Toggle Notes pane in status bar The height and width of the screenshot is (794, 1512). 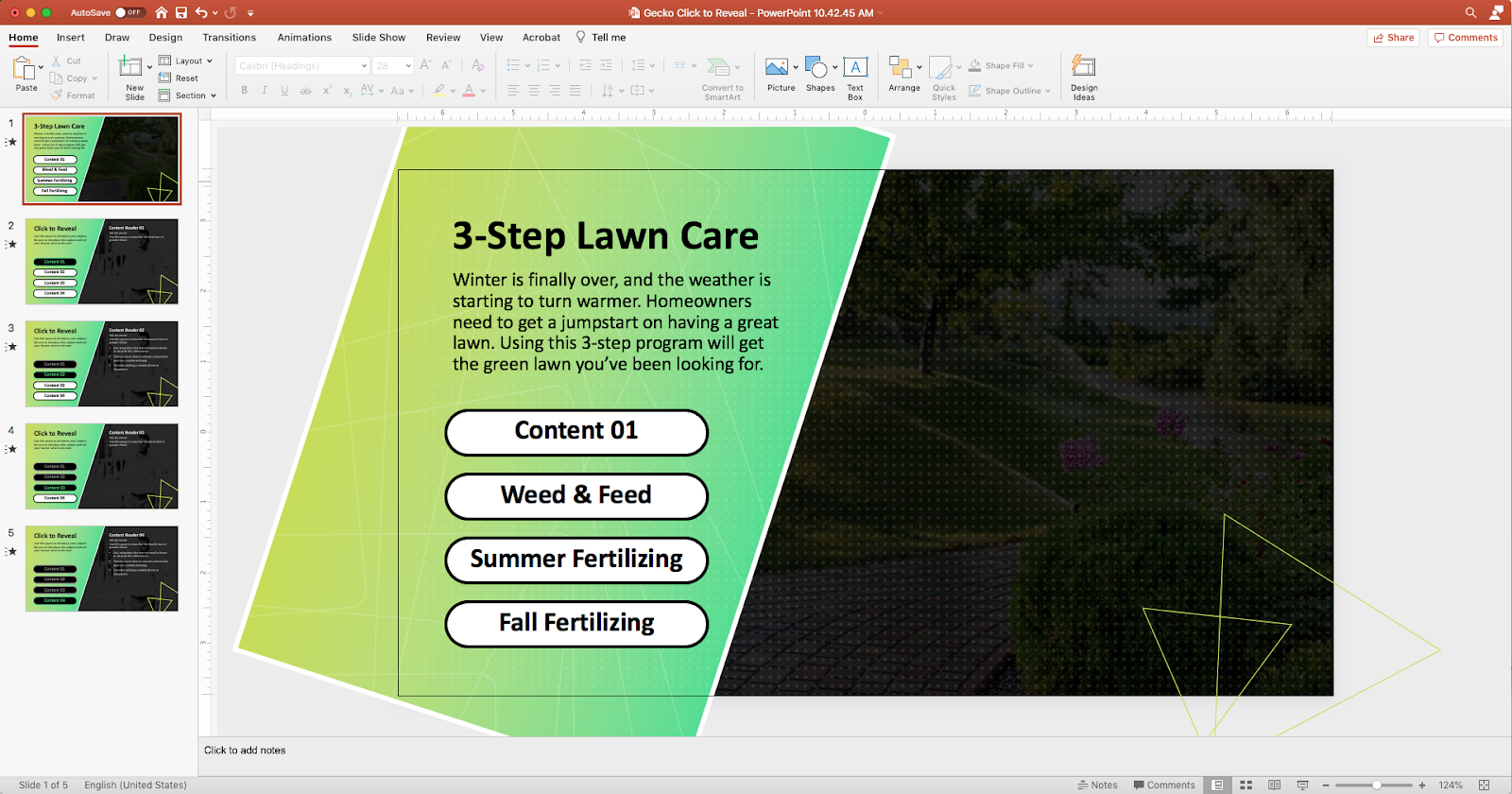(x=1097, y=785)
